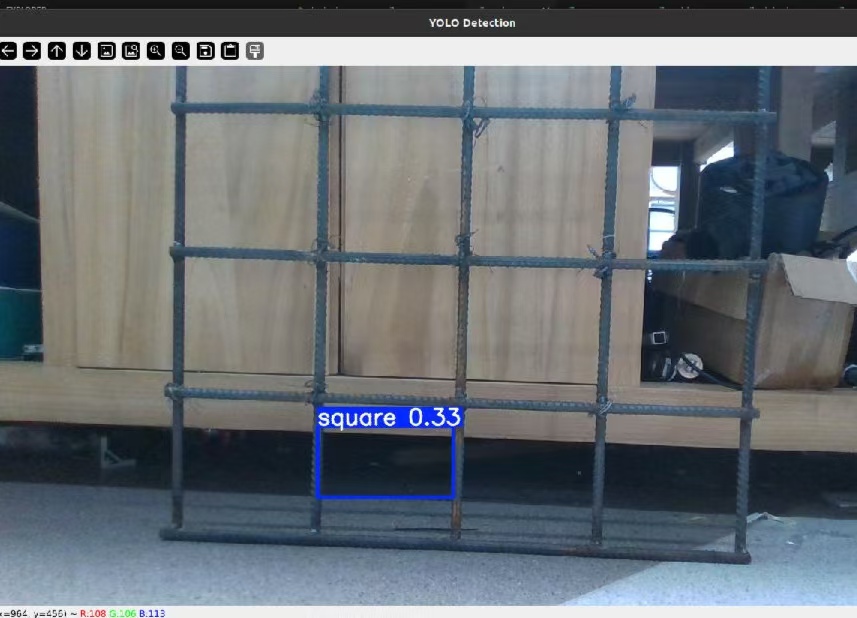Click the red R:108 value in status bar
Image resolution: width=857 pixels, height=618 pixels.
click(x=93, y=613)
